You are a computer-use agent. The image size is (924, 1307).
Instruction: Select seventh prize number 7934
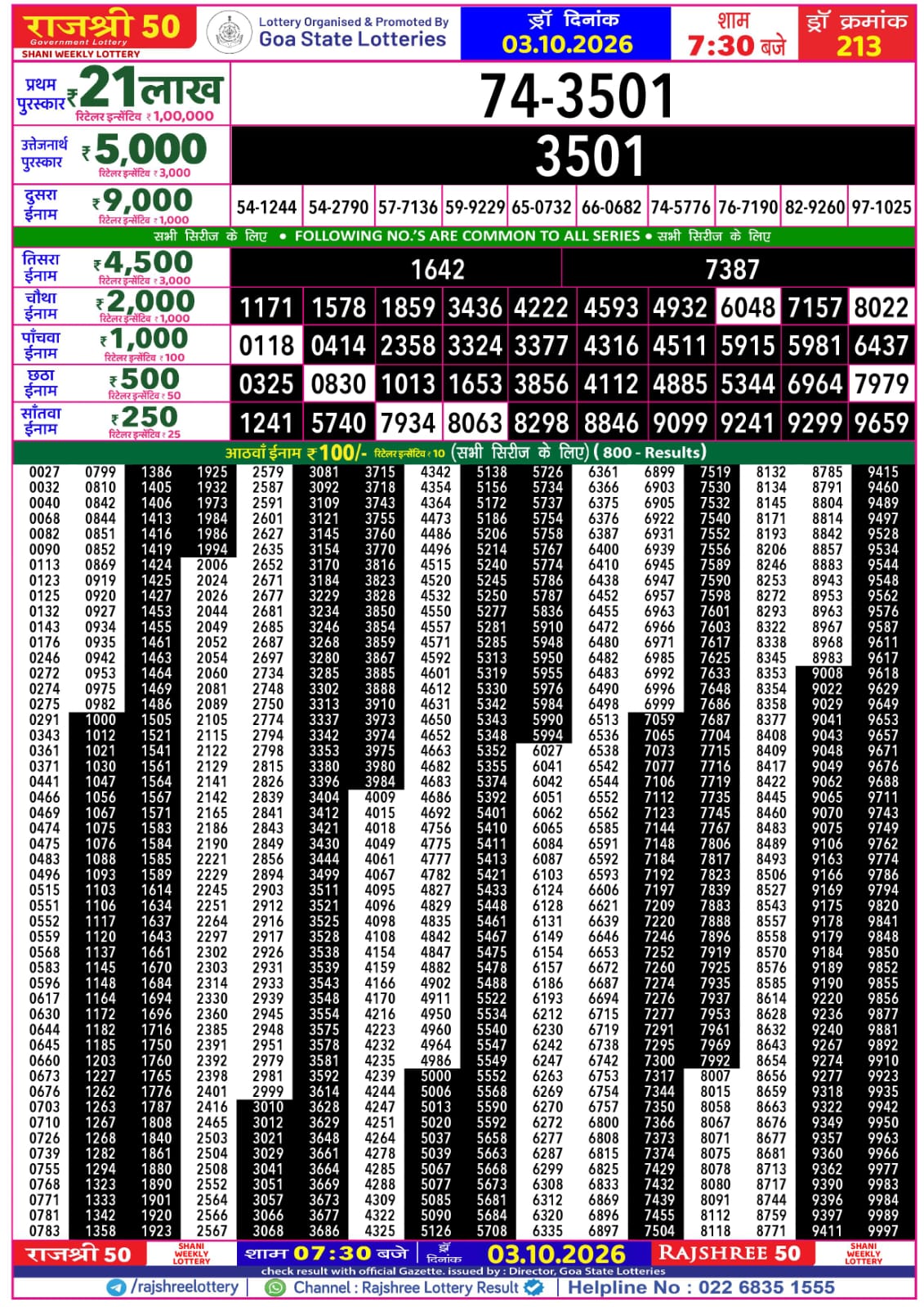click(408, 423)
